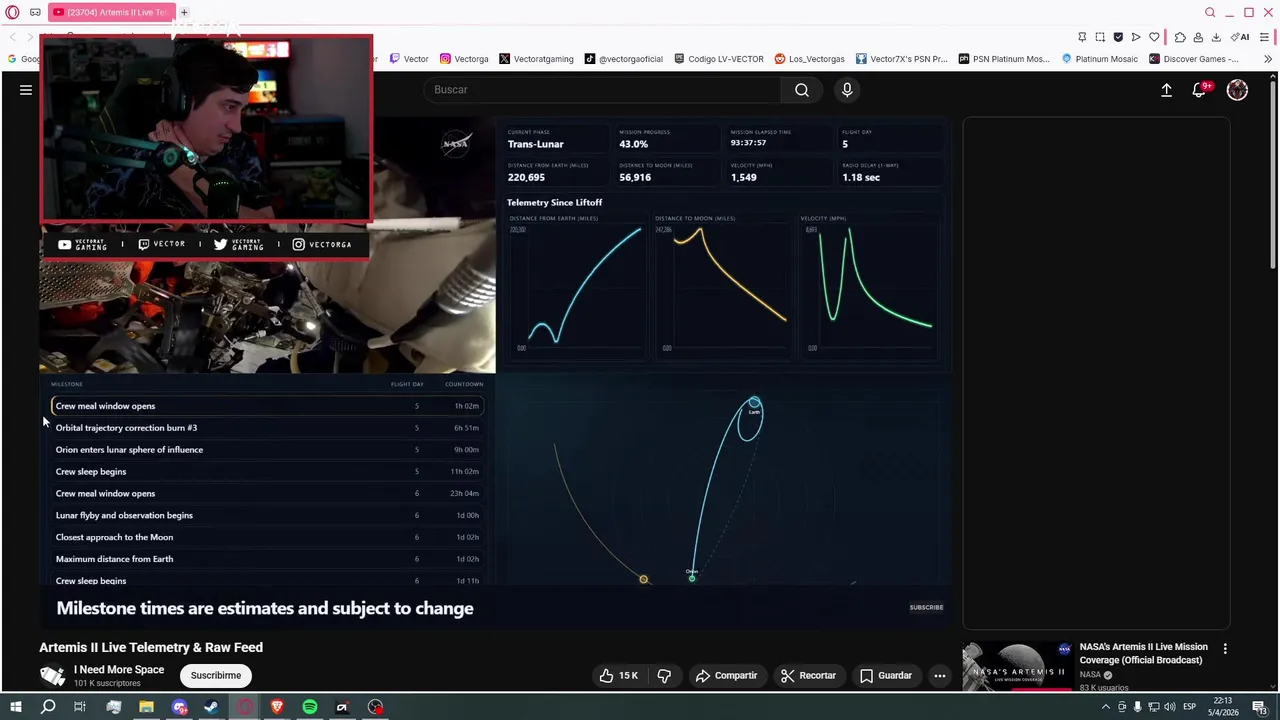
Task: Expand hidden bookmarks chevron
Action: point(1268,59)
